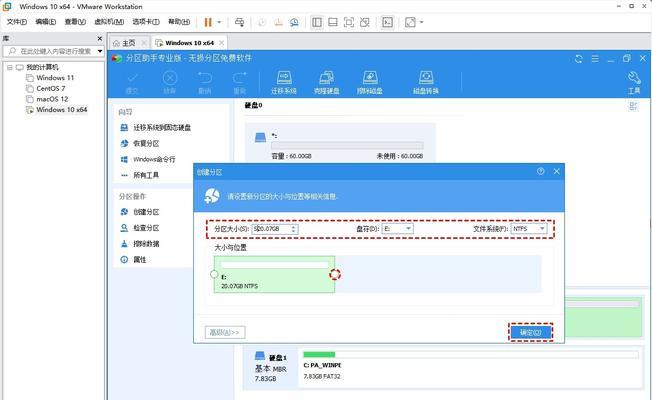Open the 克隆硬盘 clone disk tool

click(x=326, y=83)
